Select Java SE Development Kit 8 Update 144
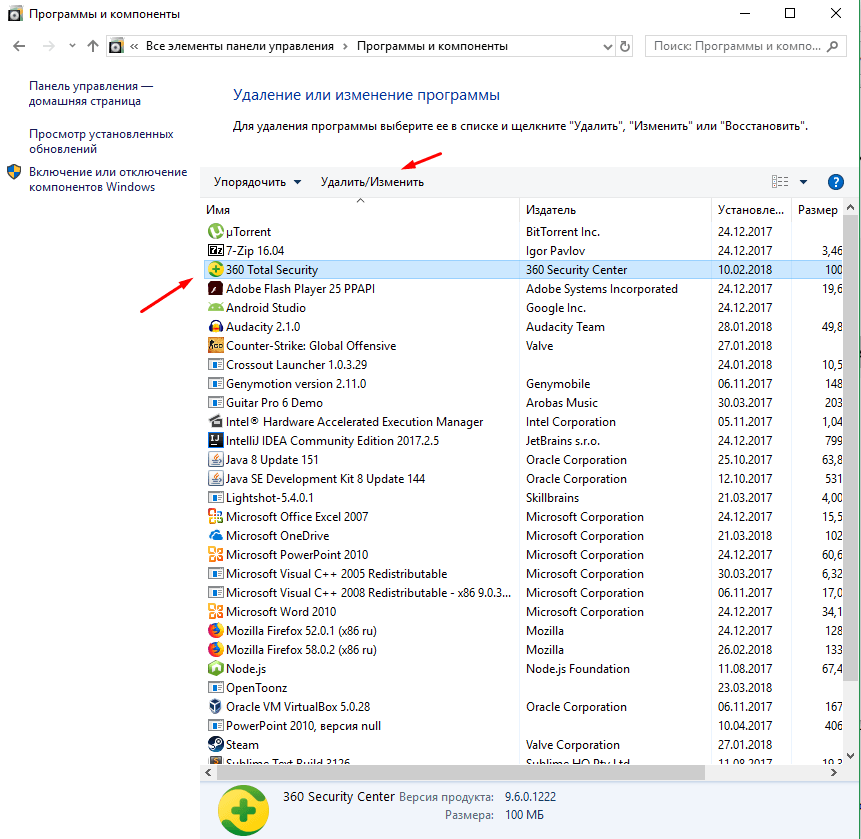The width and height of the screenshot is (861, 839). [523, 479]
